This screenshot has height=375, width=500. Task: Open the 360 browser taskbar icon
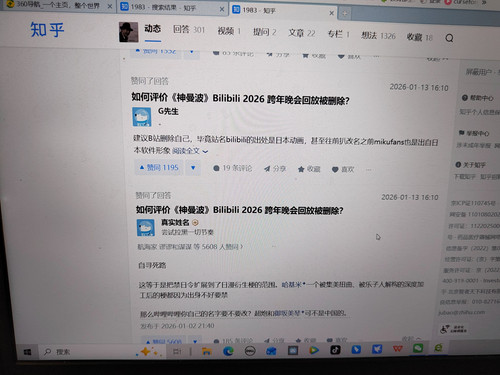(438, 348)
